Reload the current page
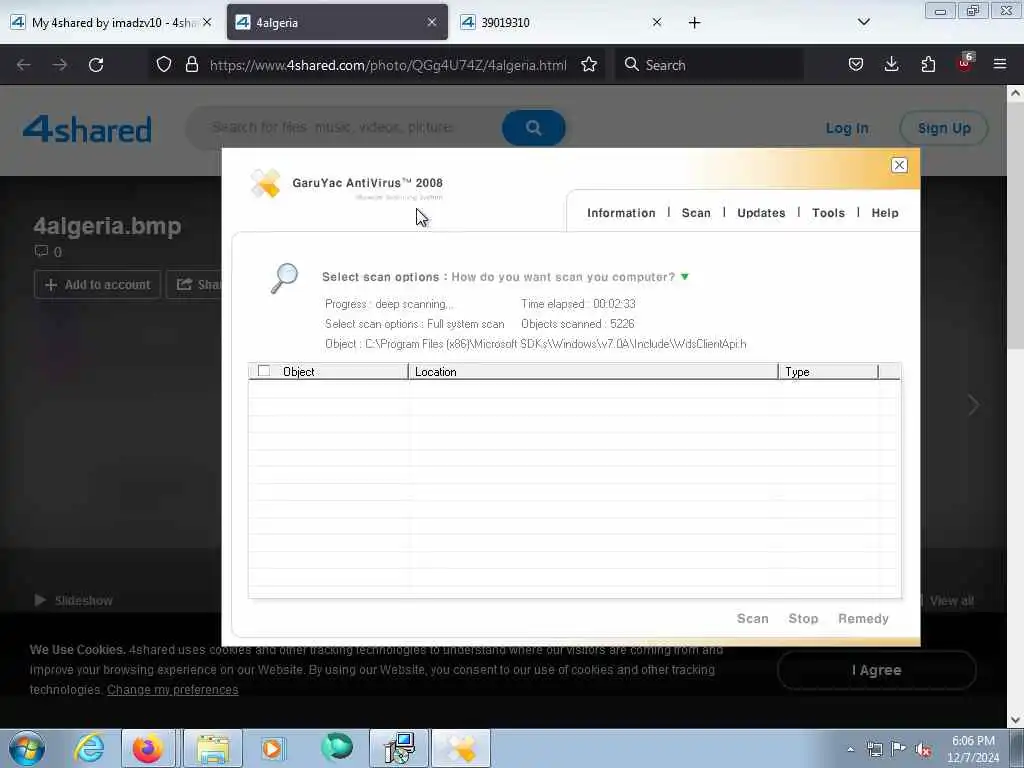The height and width of the screenshot is (768, 1024). 96,65
